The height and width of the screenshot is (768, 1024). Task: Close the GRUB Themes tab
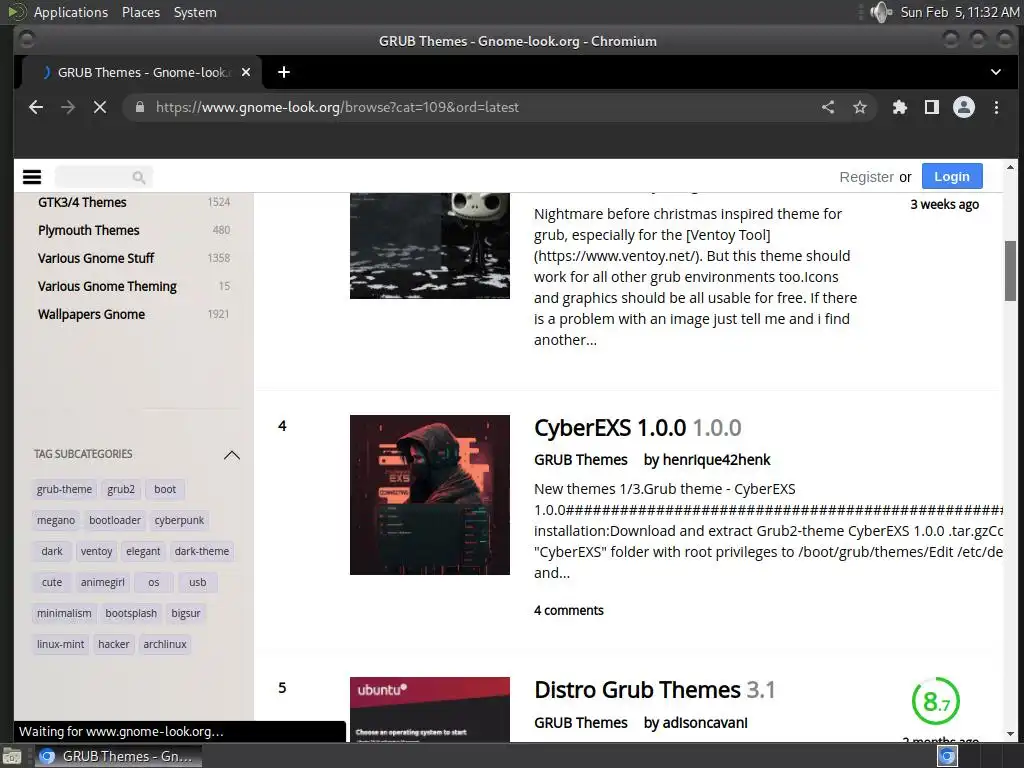point(246,72)
